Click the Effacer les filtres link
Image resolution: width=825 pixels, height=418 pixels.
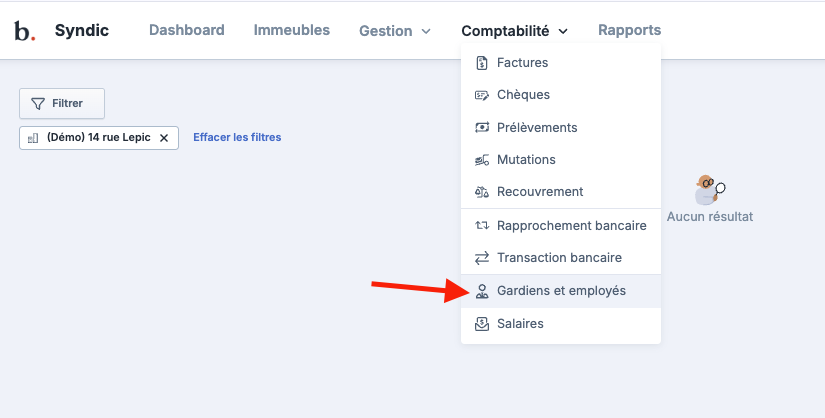[x=237, y=137]
